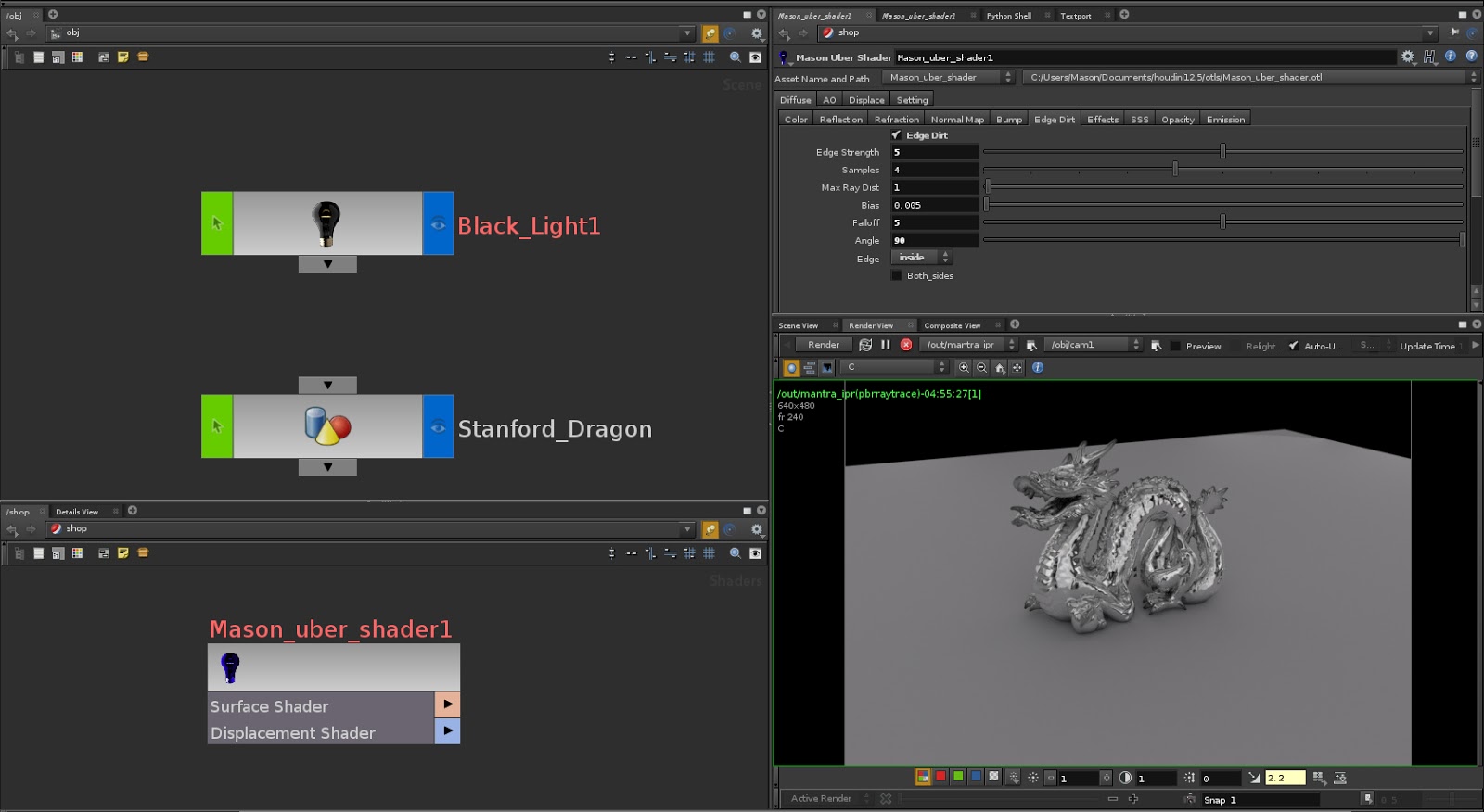Toggle the Auto-Update checkbox
Image resolution: width=1484 pixels, height=812 pixels.
[1294, 346]
